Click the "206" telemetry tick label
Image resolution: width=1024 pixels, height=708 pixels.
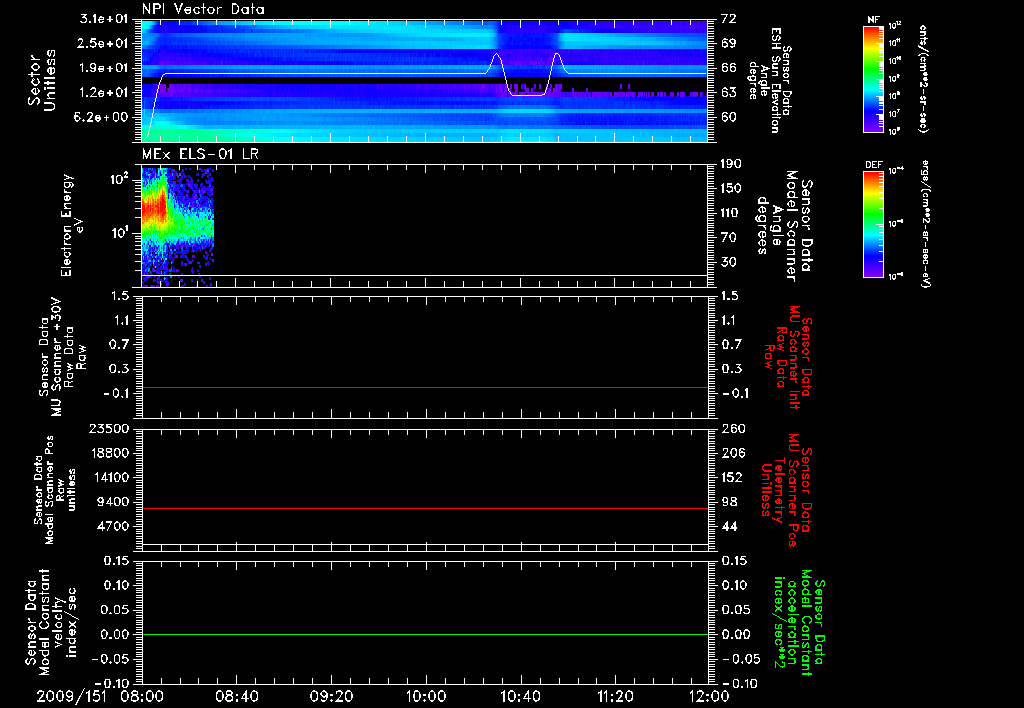click(x=733, y=453)
